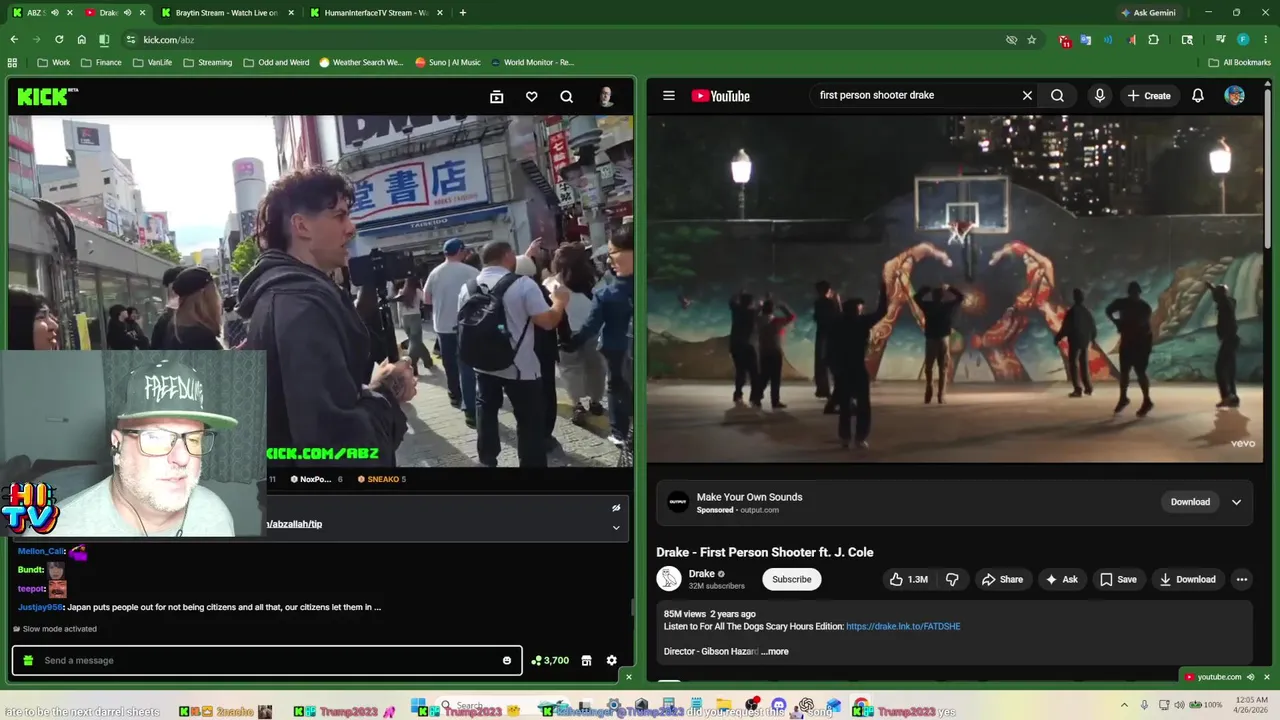This screenshot has width=1280, height=720.
Task: Open the VanLife bookmarks folder
Action: [153, 62]
